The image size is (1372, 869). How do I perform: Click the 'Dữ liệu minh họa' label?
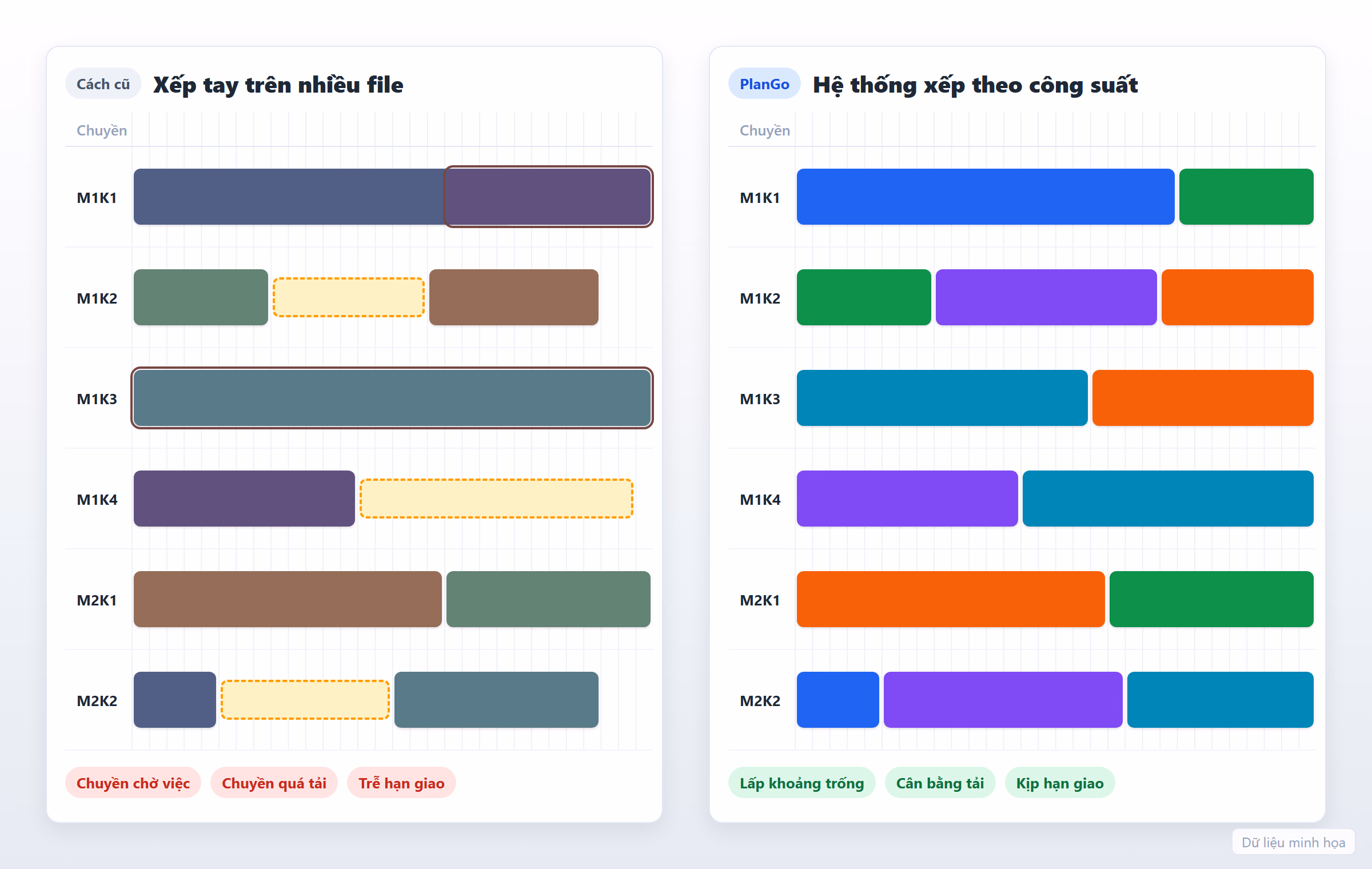click(1293, 842)
